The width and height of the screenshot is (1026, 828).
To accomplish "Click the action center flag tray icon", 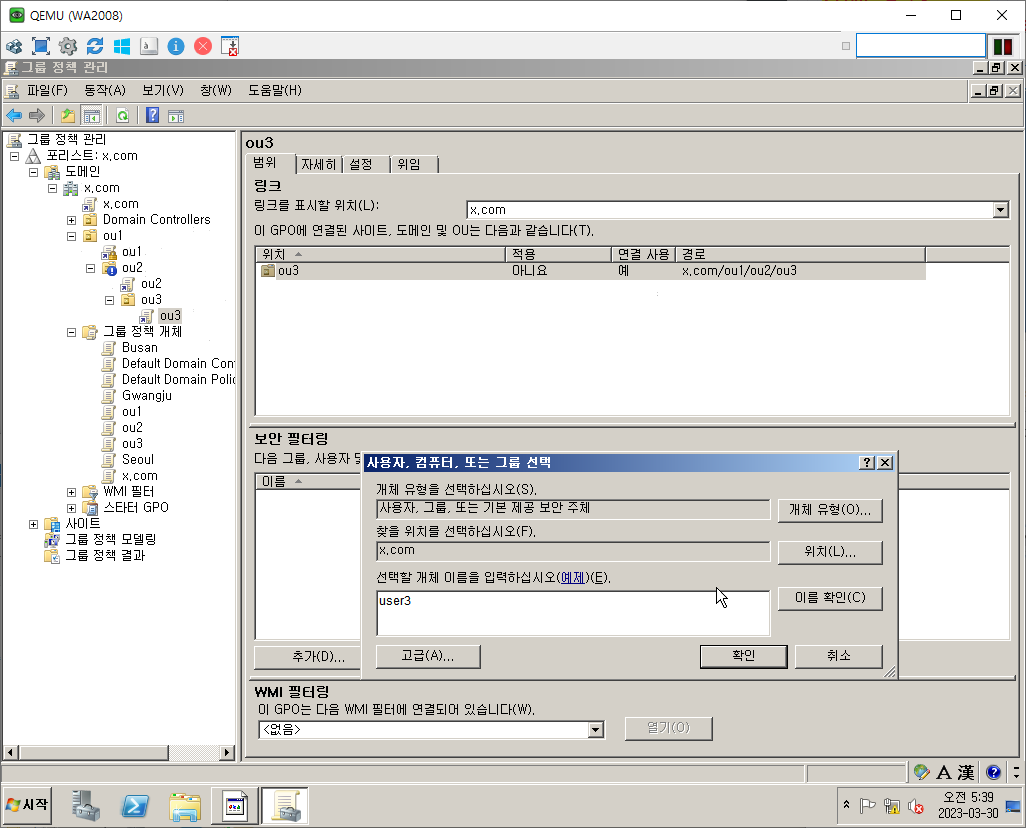I will pos(868,806).
